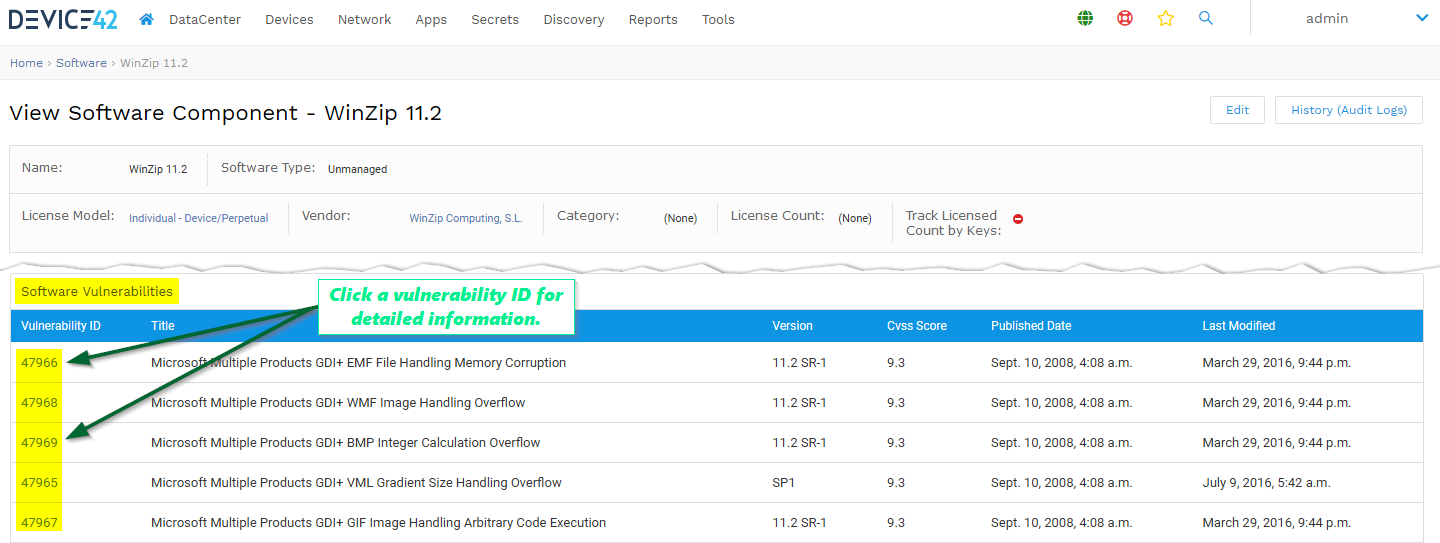Open the Tools menu
This screenshot has width=1440, height=543.
click(718, 19)
